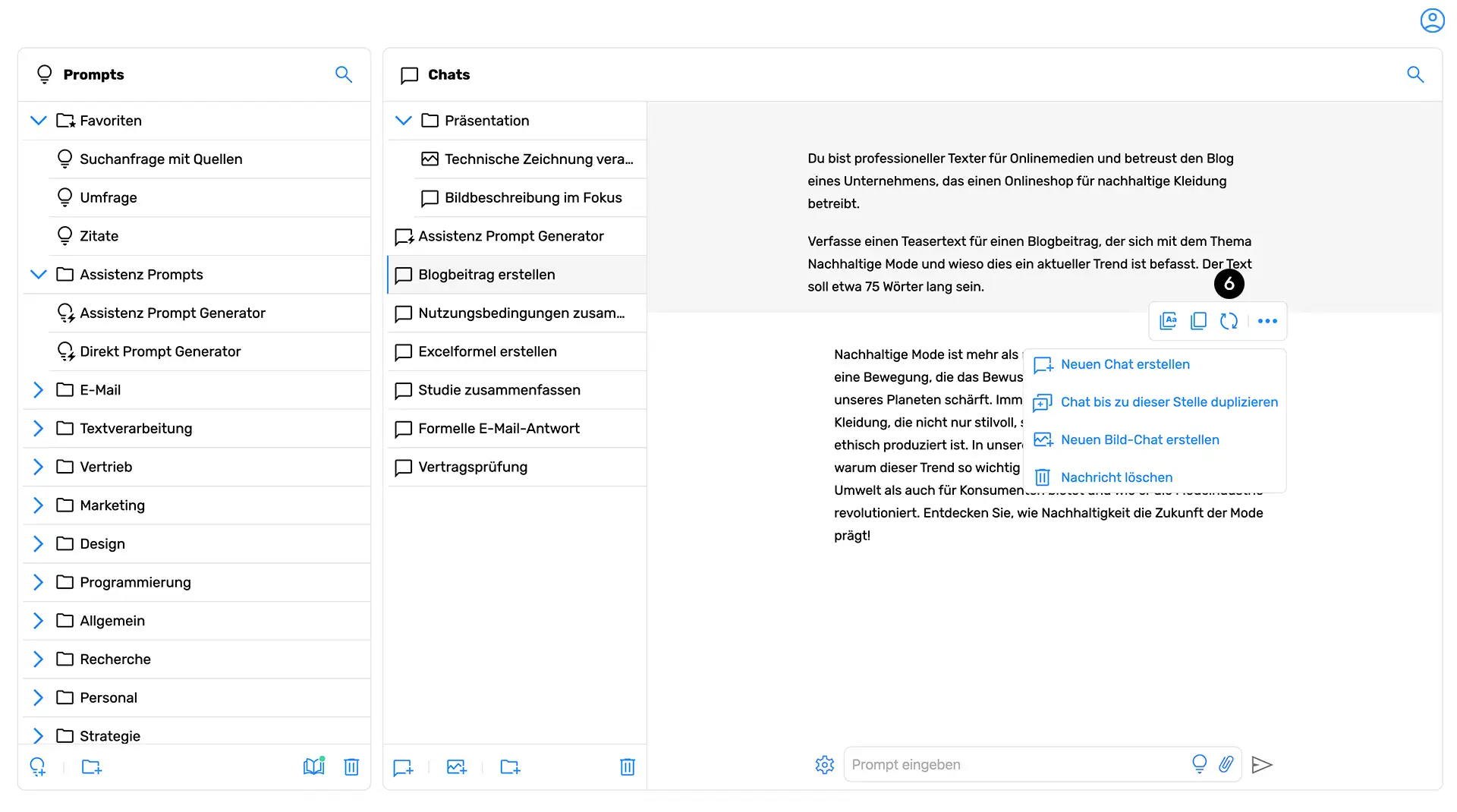Regenerate the response with the refresh icon
Image resolution: width=1457 pixels, height=812 pixels.
[x=1229, y=321]
